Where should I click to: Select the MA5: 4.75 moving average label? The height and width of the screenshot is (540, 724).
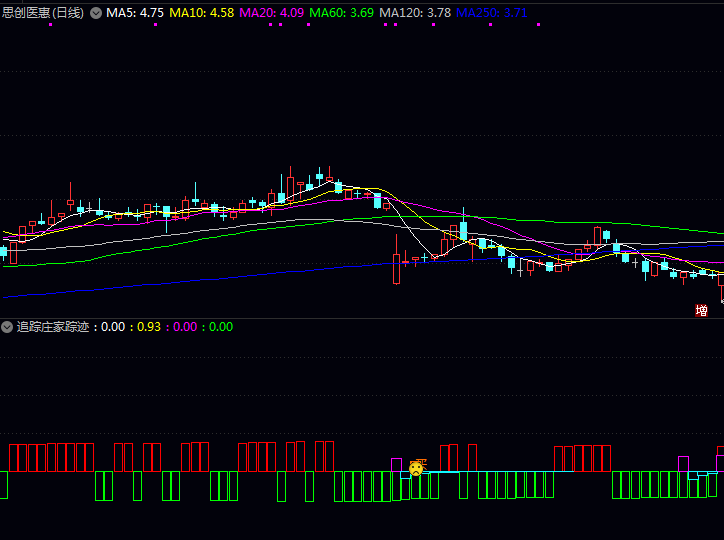tap(135, 14)
